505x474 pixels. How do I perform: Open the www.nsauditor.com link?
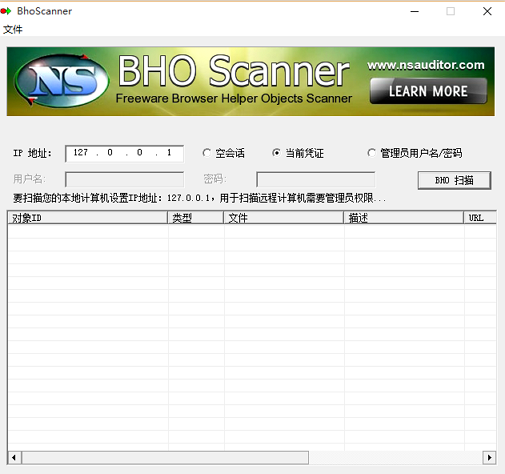(x=426, y=65)
